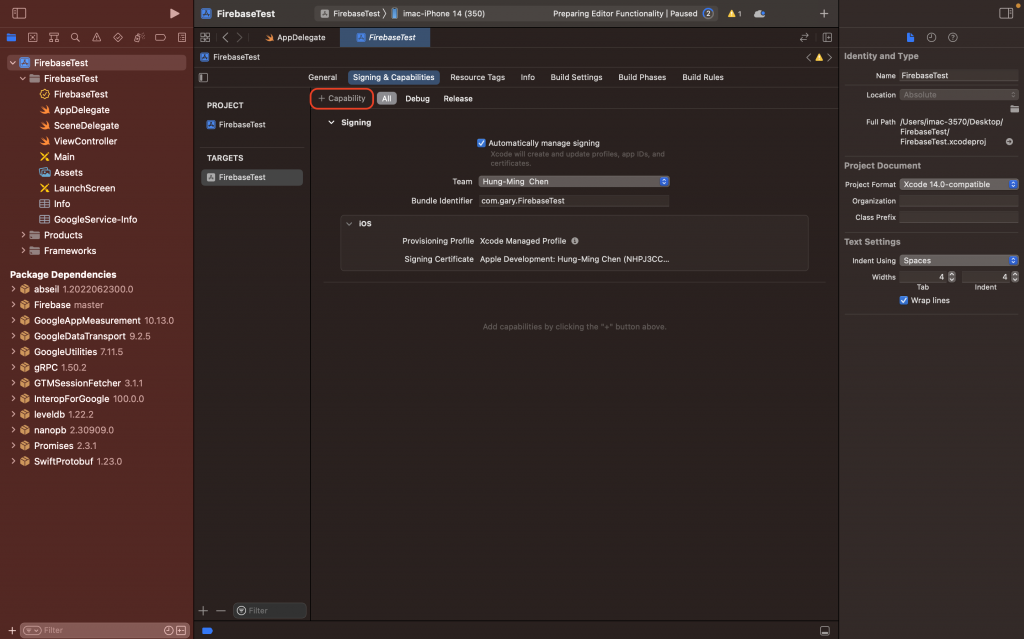Switch to the Build Phases tab
Screen dimensions: 1024x639
(642, 77)
